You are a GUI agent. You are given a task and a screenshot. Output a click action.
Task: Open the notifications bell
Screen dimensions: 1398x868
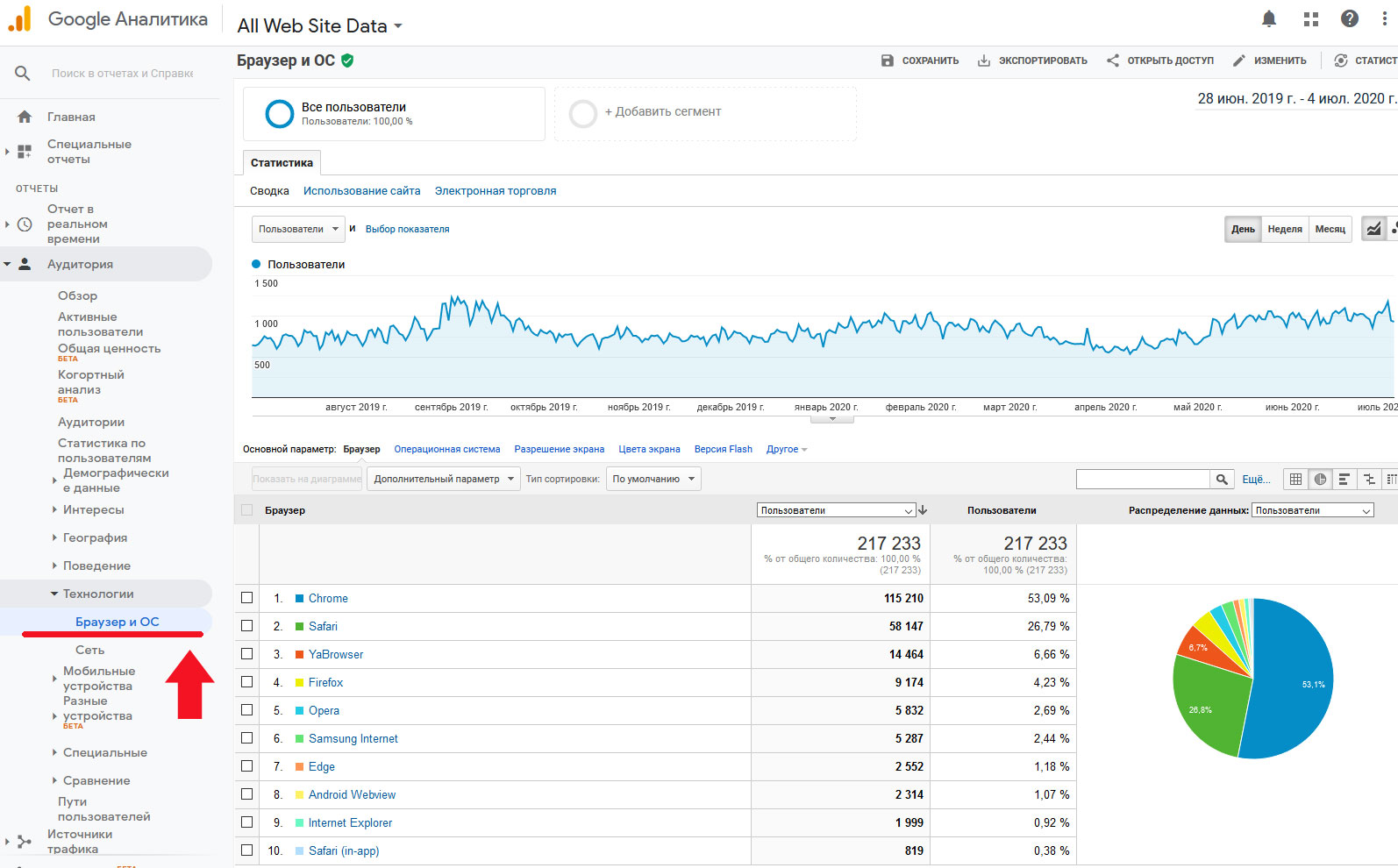tap(1268, 18)
